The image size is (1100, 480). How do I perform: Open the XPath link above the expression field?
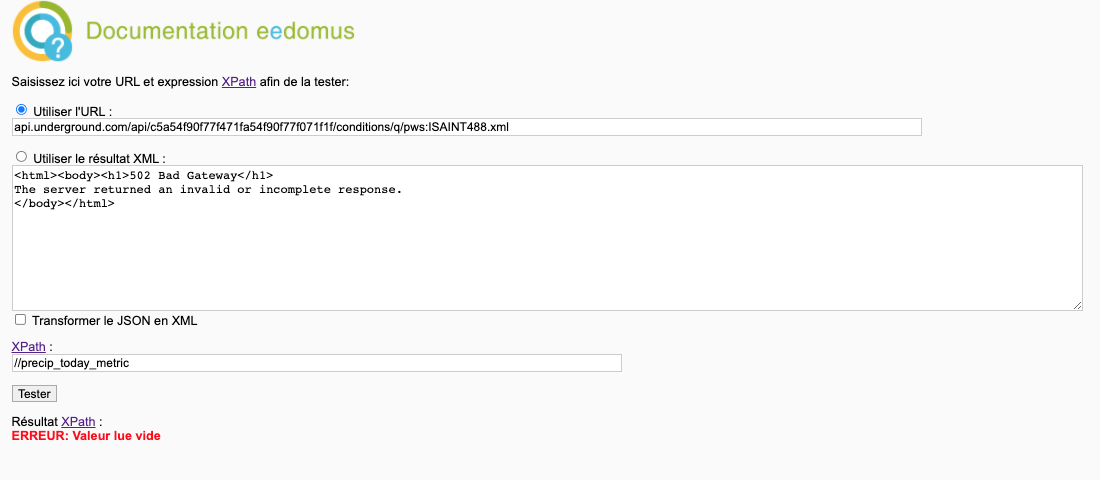[x=29, y=346]
